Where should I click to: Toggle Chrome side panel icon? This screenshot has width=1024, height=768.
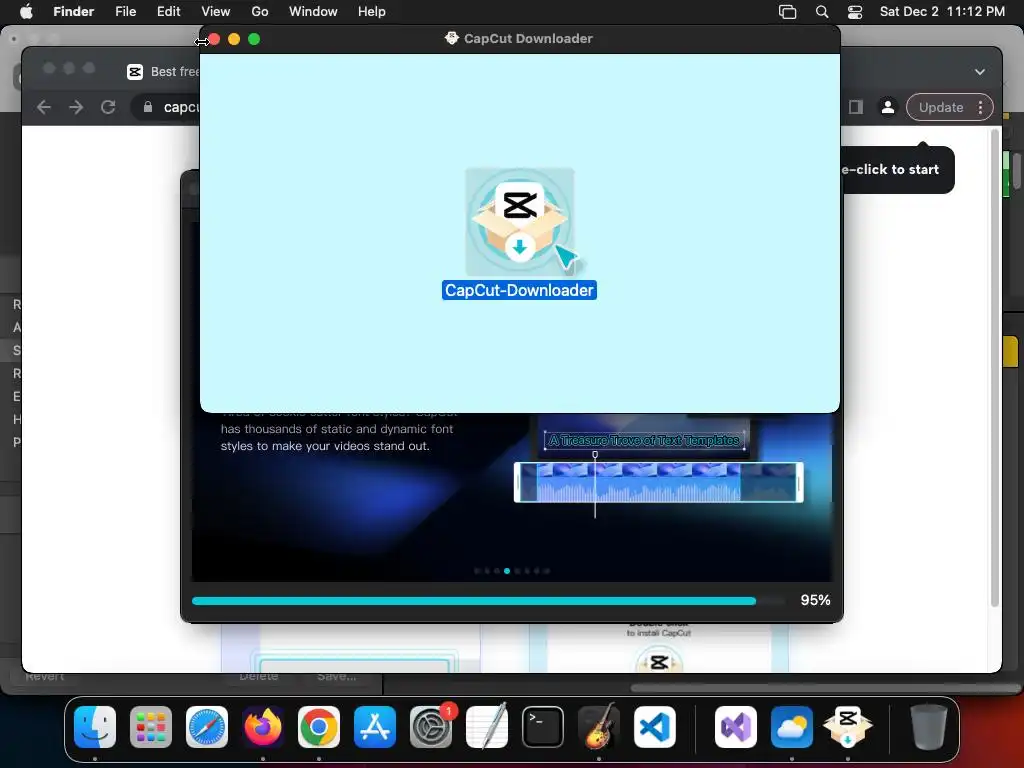point(856,107)
